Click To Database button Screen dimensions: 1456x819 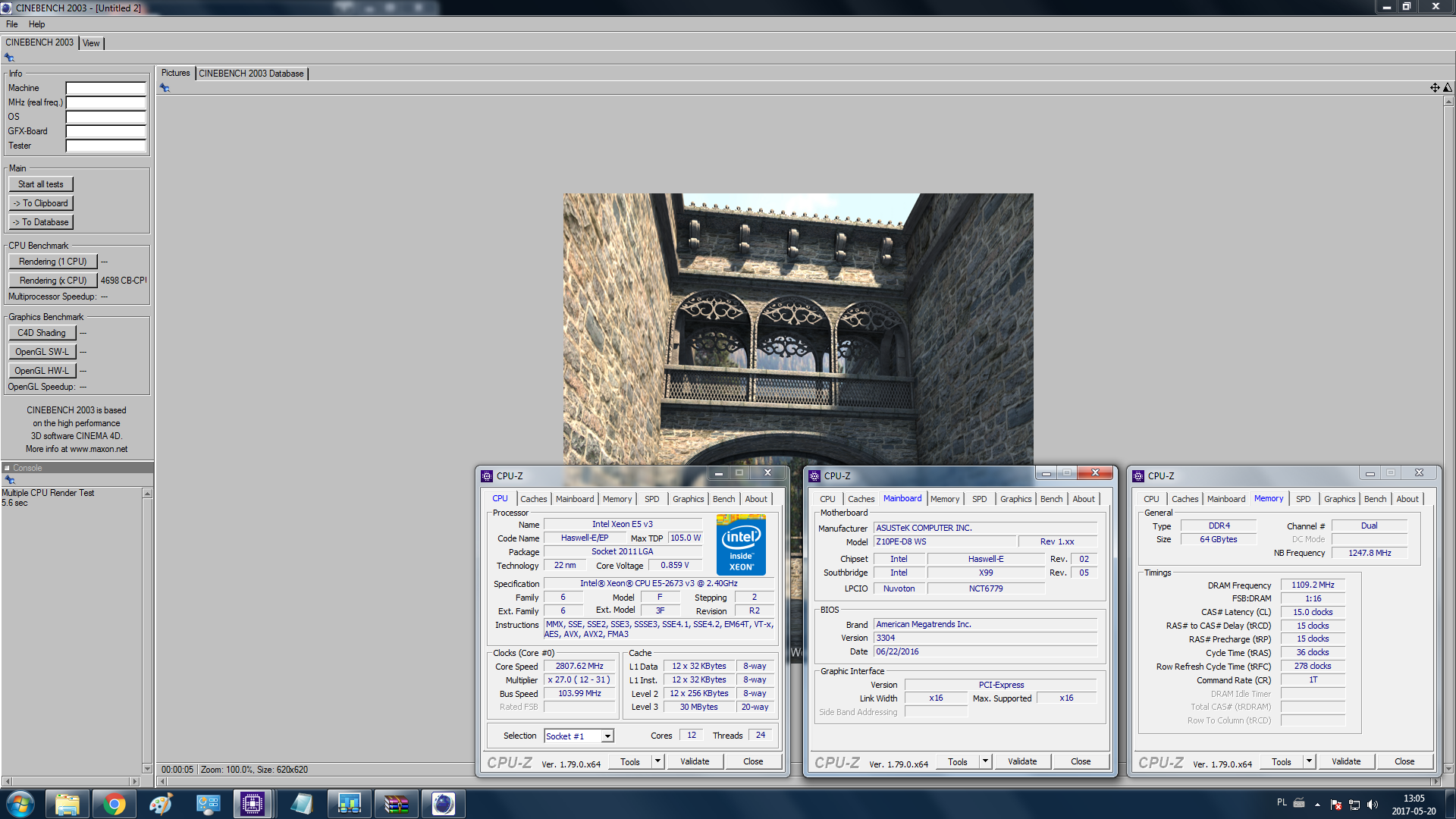pyautogui.click(x=41, y=222)
